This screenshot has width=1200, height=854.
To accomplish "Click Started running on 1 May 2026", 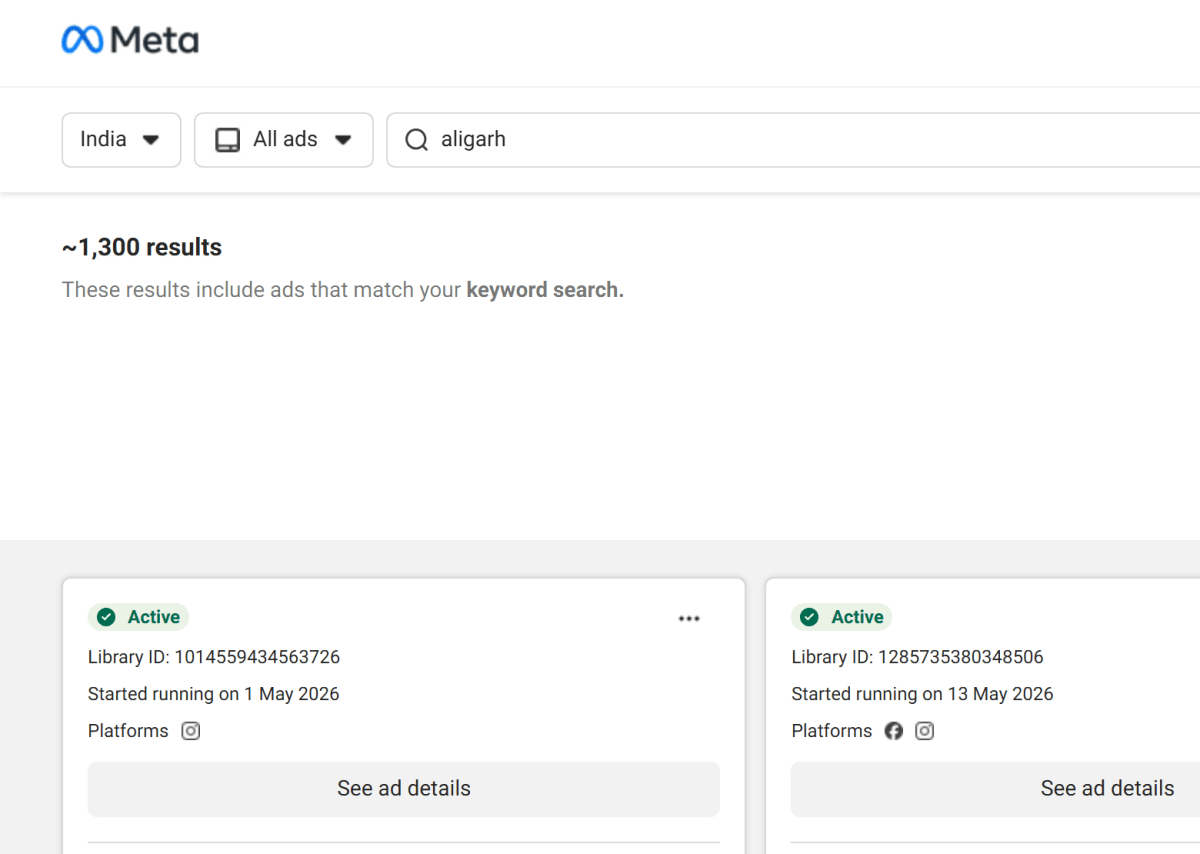I will (214, 694).
